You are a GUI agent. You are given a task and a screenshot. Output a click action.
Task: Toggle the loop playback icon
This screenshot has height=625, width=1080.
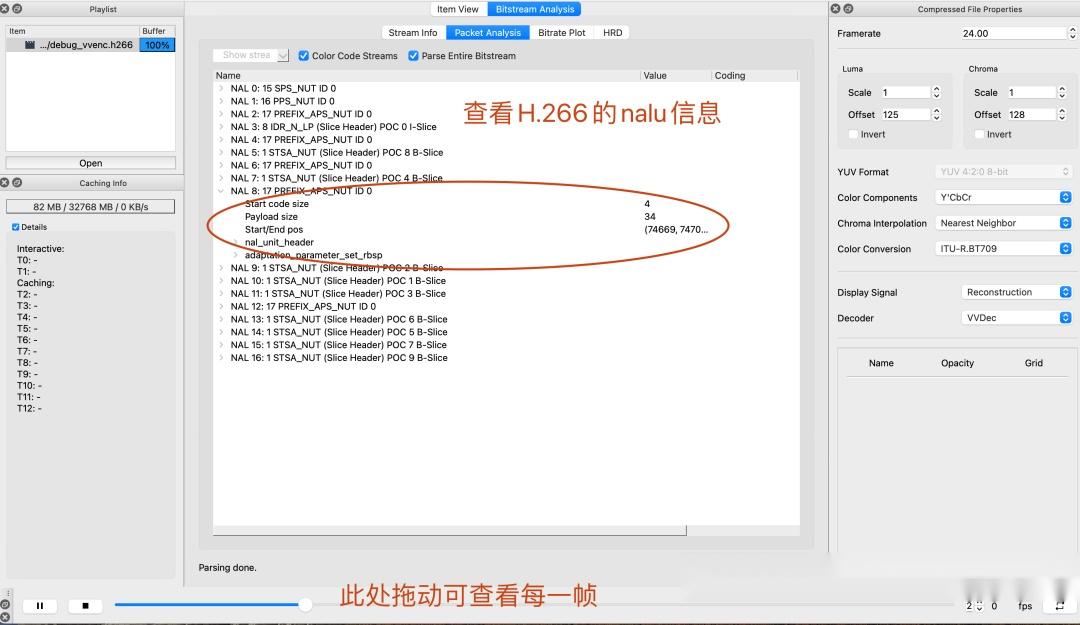1058,605
